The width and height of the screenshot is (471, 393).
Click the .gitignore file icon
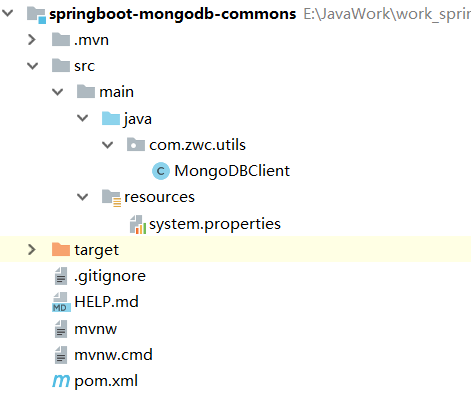point(61,276)
